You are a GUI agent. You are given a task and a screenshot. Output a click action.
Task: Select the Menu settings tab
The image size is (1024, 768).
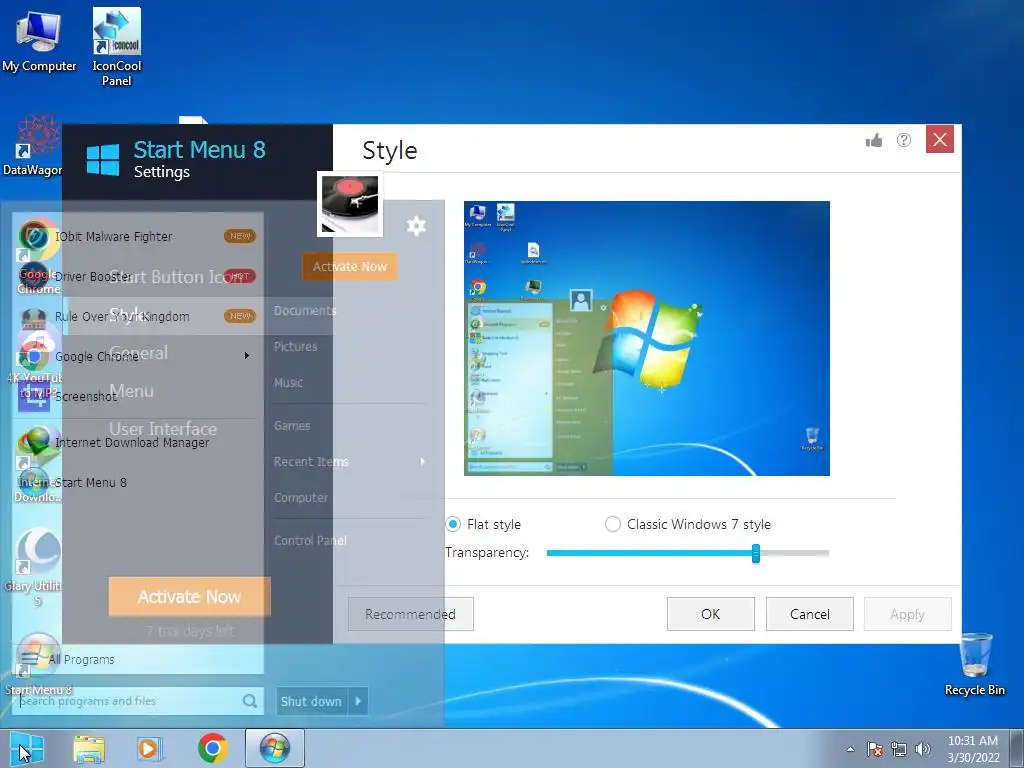(132, 391)
